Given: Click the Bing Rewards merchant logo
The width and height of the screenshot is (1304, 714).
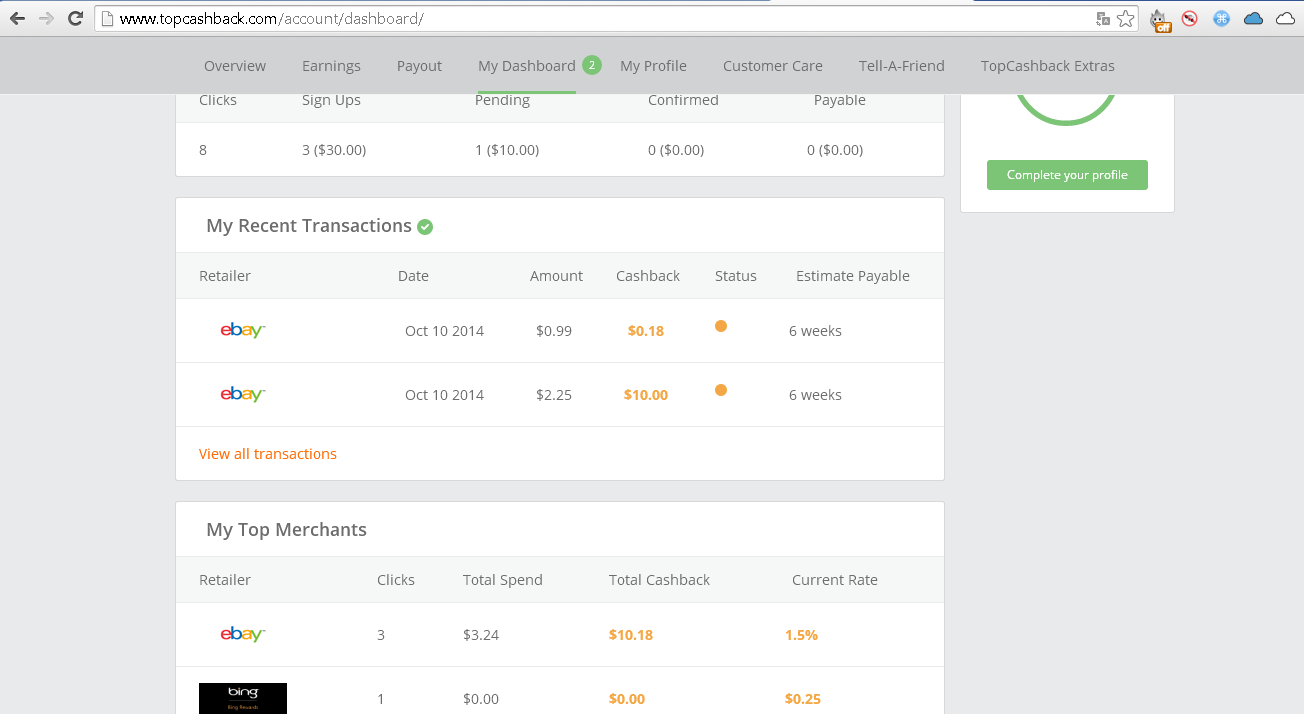Looking at the screenshot, I should [243, 698].
